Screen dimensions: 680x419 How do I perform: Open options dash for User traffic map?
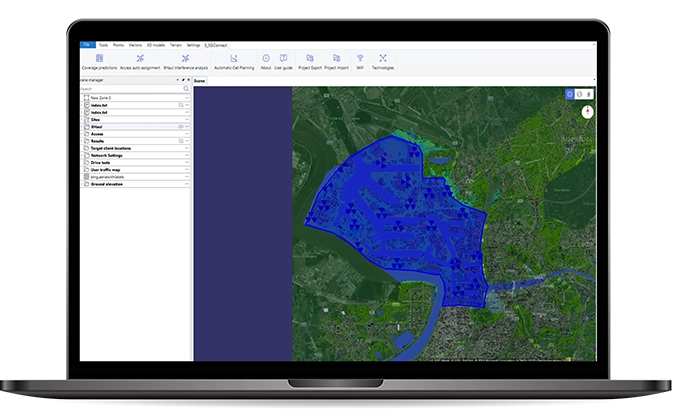click(x=187, y=170)
